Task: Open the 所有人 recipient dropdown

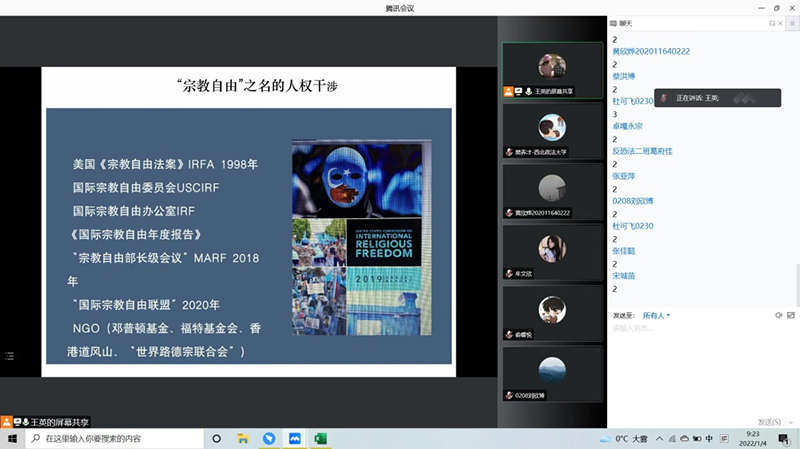Action: coord(656,315)
